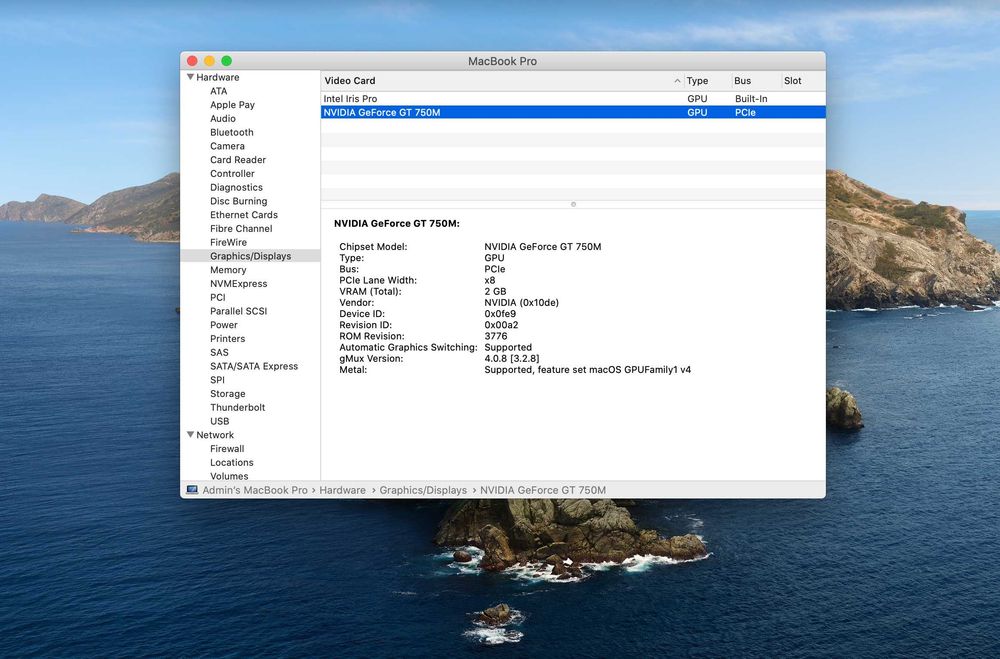Click the sort arrow in Video Card header
Viewport: 1000px width, 659px height.
(x=677, y=81)
